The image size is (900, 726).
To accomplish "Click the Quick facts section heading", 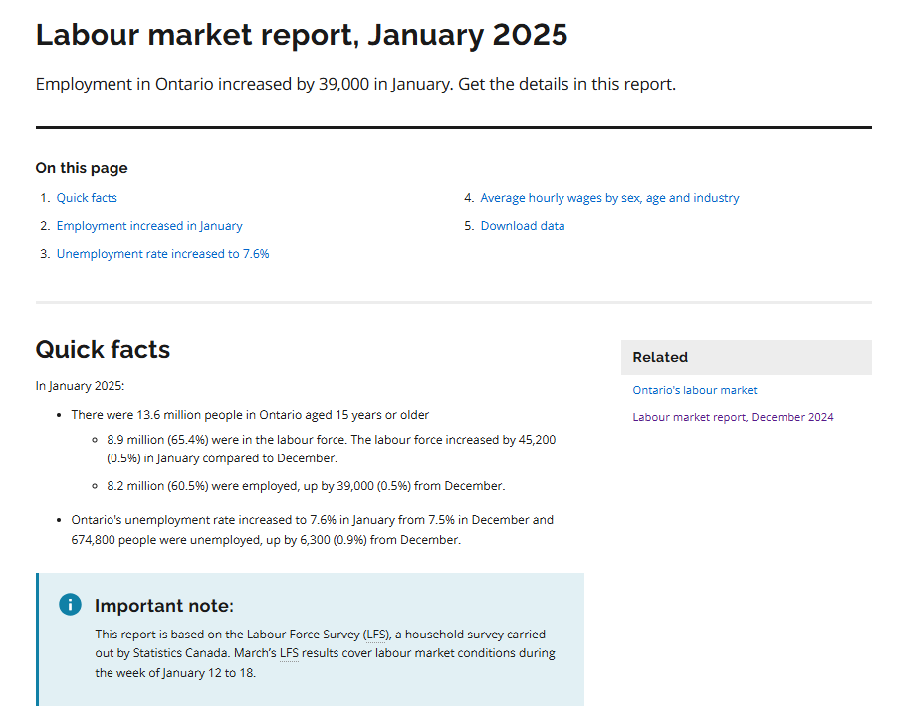I will (103, 349).
